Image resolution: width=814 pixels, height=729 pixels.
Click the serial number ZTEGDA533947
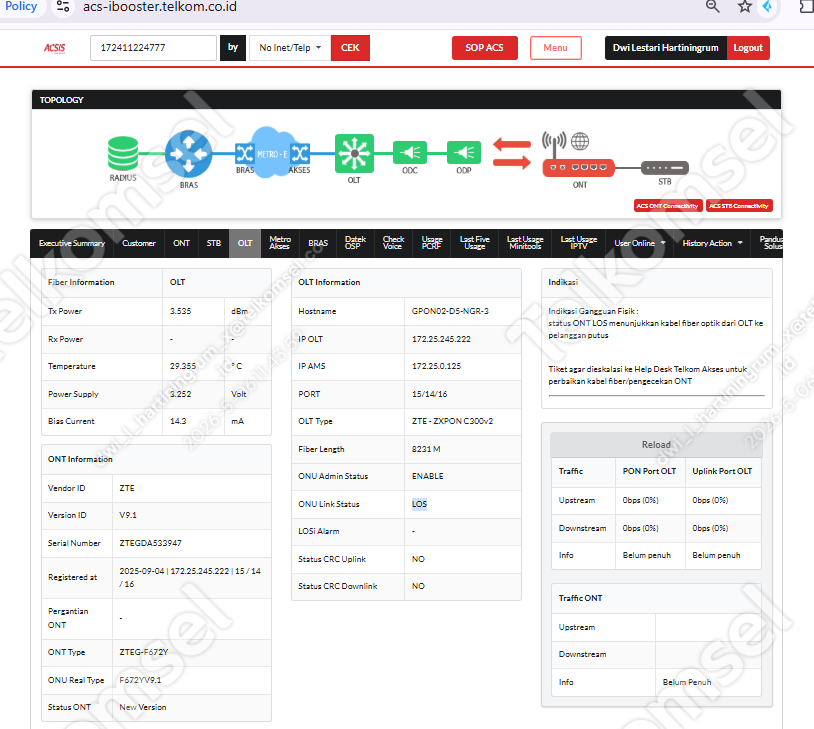151,543
